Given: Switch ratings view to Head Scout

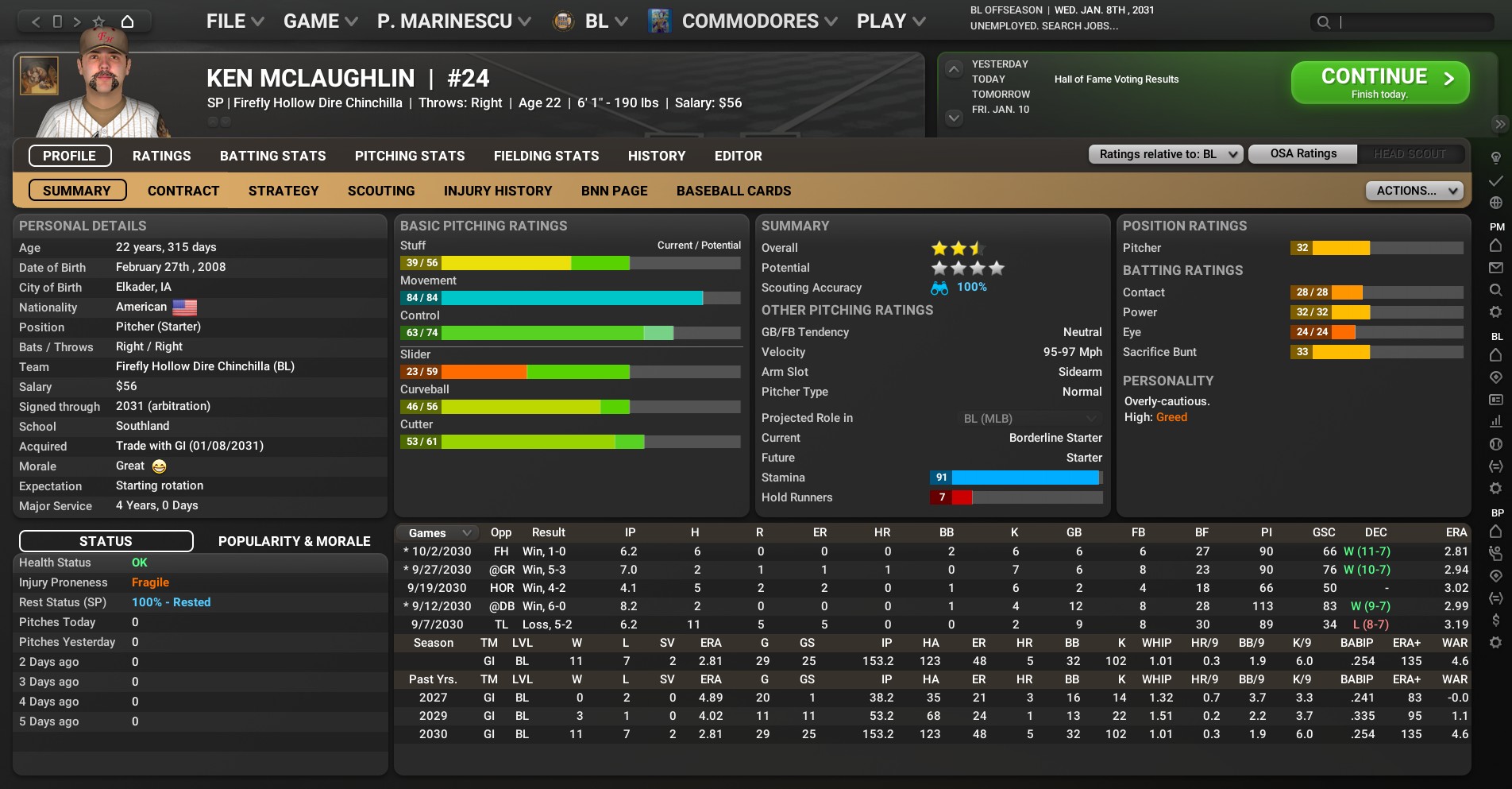Looking at the screenshot, I should tap(1410, 154).
